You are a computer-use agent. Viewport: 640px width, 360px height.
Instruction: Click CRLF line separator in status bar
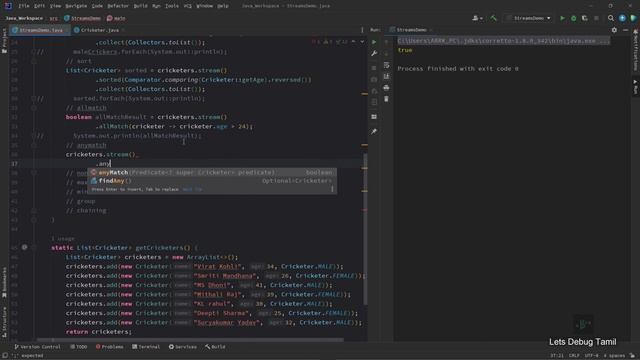pyautogui.click(x=574, y=356)
